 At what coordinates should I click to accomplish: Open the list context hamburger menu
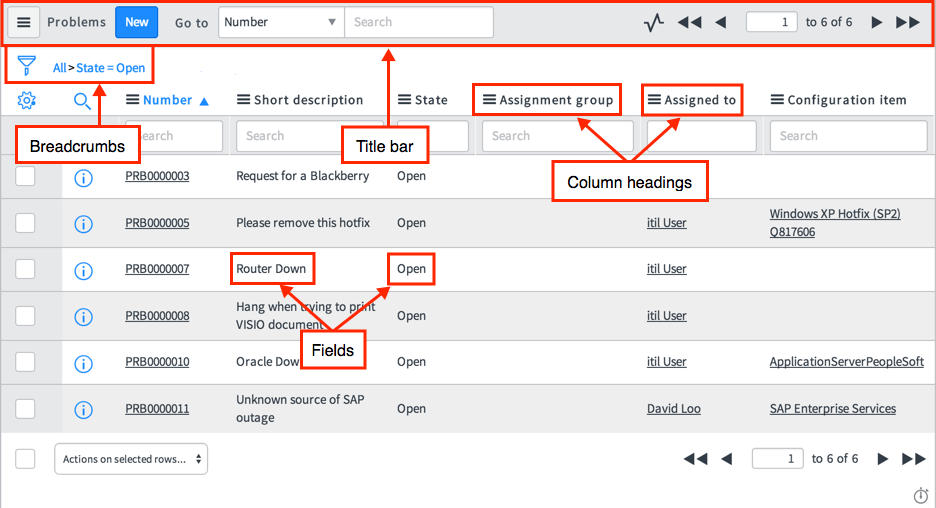[24, 22]
